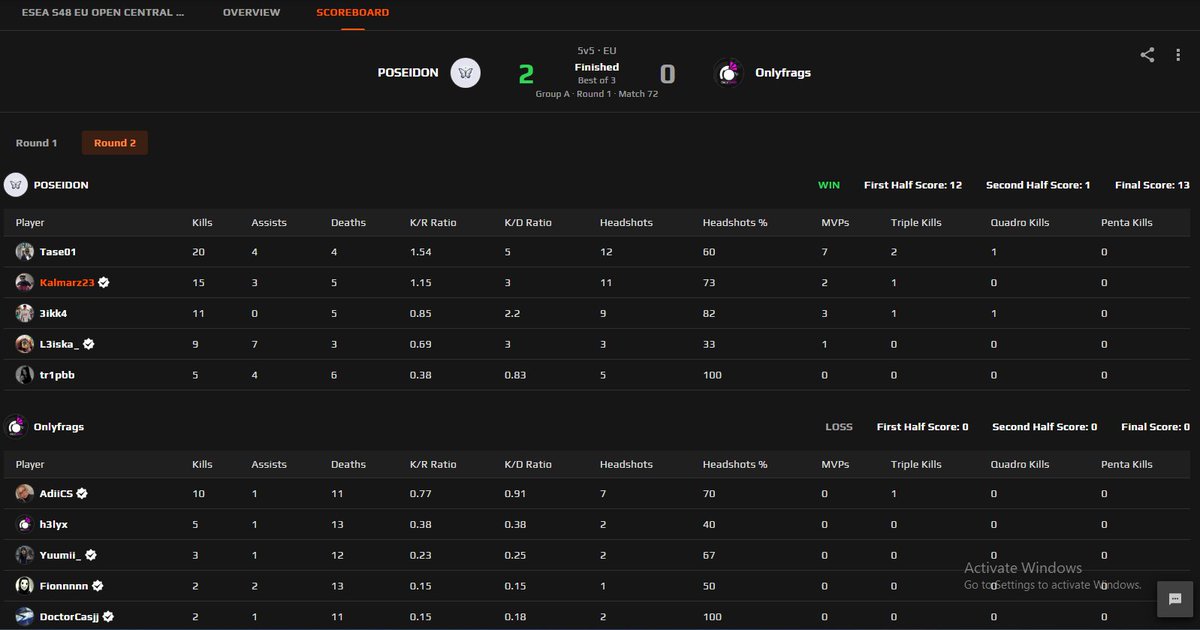The image size is (1200, 630).
Task: Select the Scoreboard tab
Action: 352,13
